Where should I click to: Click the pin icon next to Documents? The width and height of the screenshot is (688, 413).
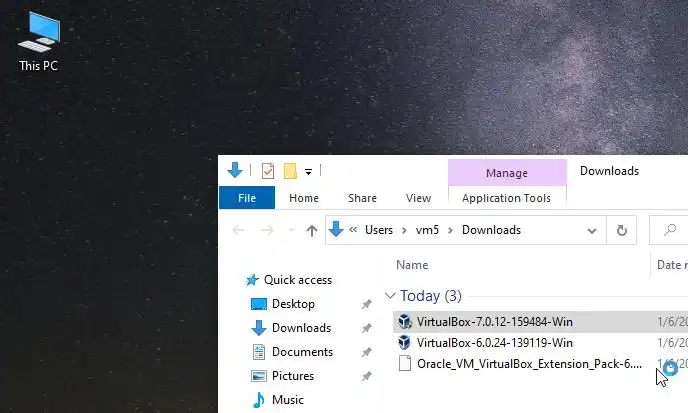coord(366,352)
